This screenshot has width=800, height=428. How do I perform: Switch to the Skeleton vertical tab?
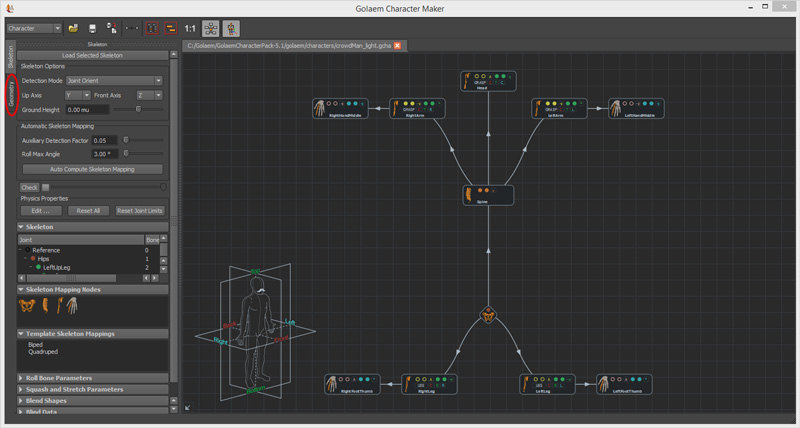(x=11, y=57)
